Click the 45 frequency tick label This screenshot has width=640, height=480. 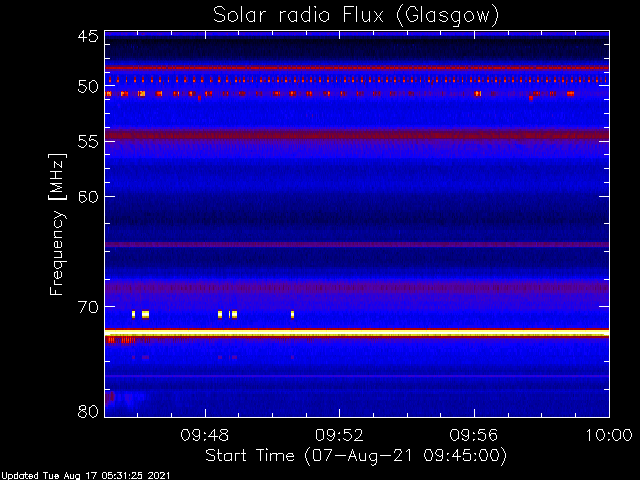[88, 36]
